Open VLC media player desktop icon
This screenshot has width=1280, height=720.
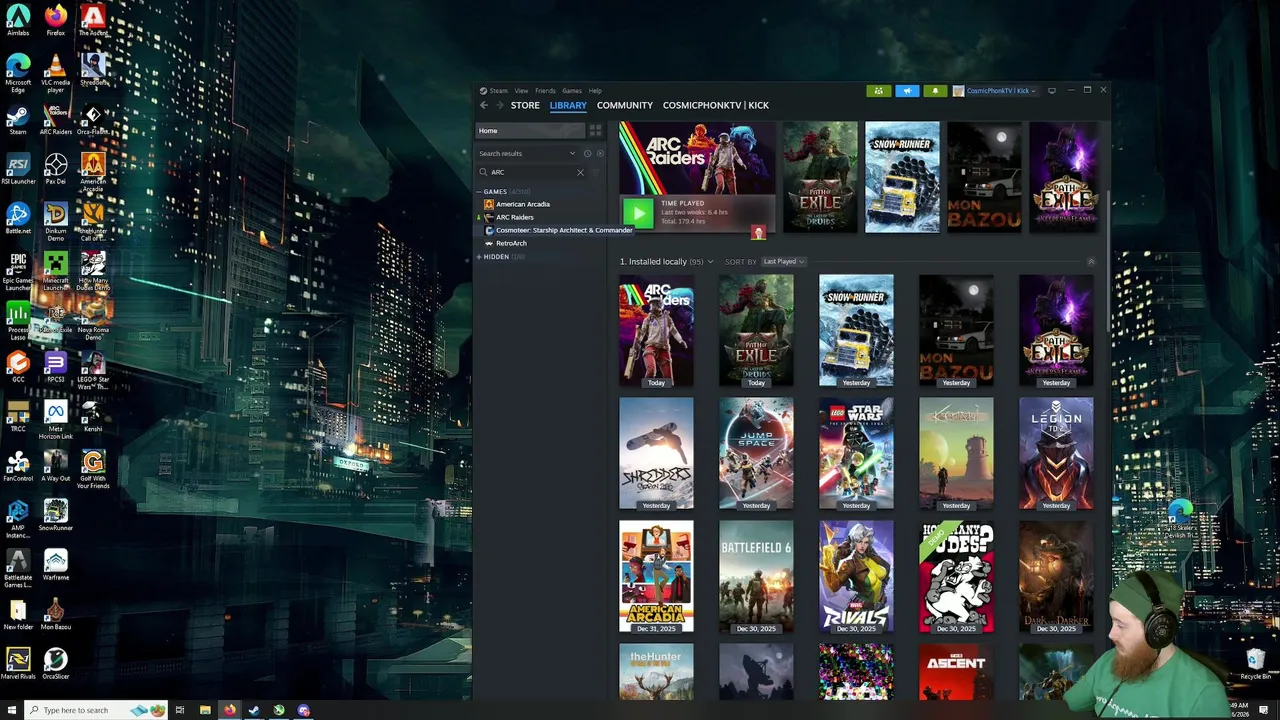pos(56,72)
